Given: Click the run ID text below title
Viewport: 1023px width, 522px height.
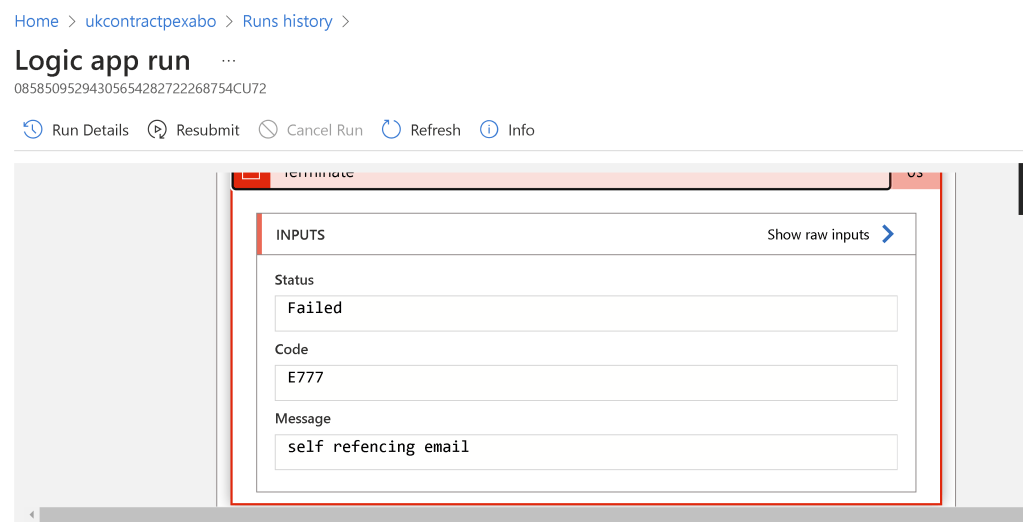Looking at the screenshot, I should [x=140, y=89].
